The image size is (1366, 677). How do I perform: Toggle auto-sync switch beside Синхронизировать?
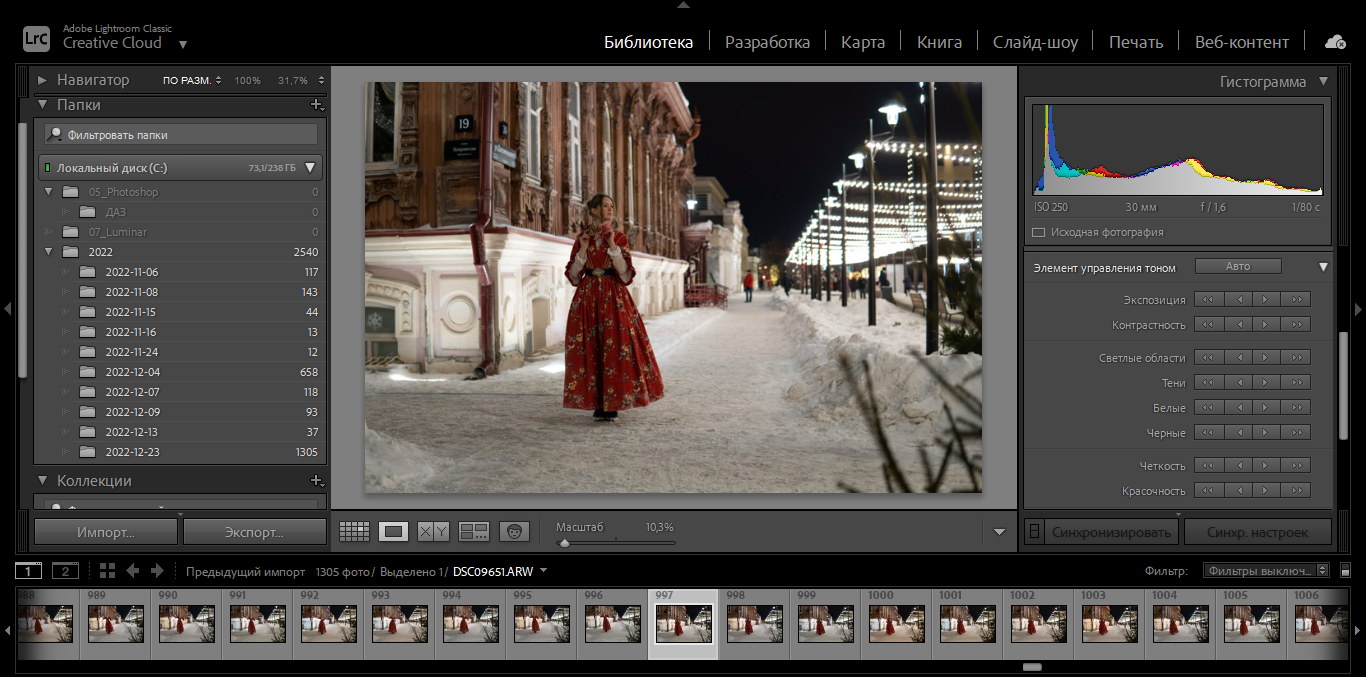tap(1035, 532)
